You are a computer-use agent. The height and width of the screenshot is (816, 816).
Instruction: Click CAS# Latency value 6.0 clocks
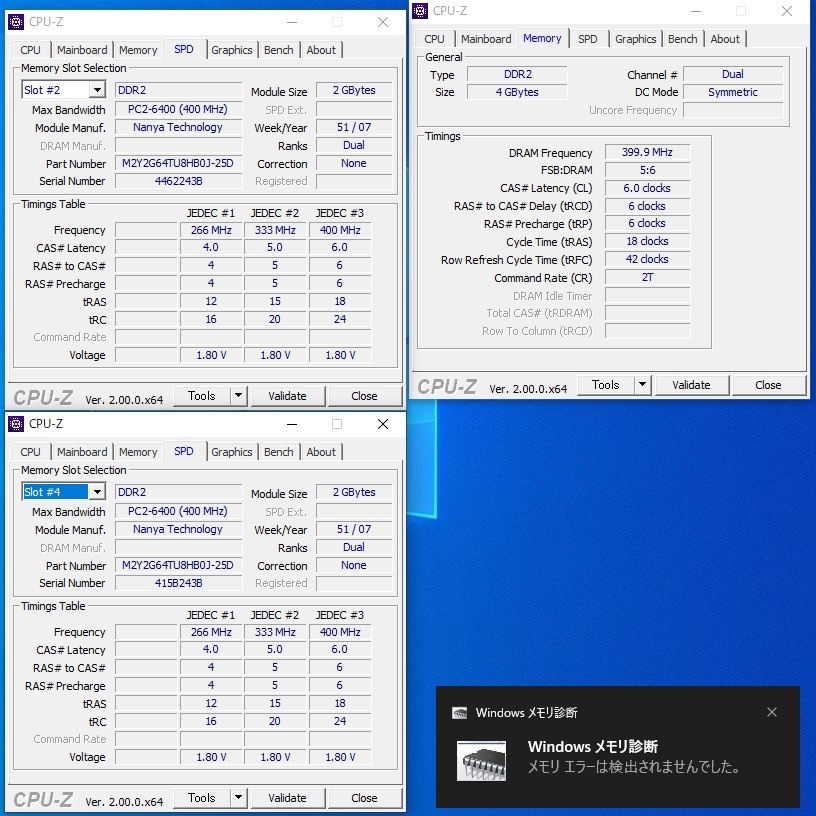[647, 188]
